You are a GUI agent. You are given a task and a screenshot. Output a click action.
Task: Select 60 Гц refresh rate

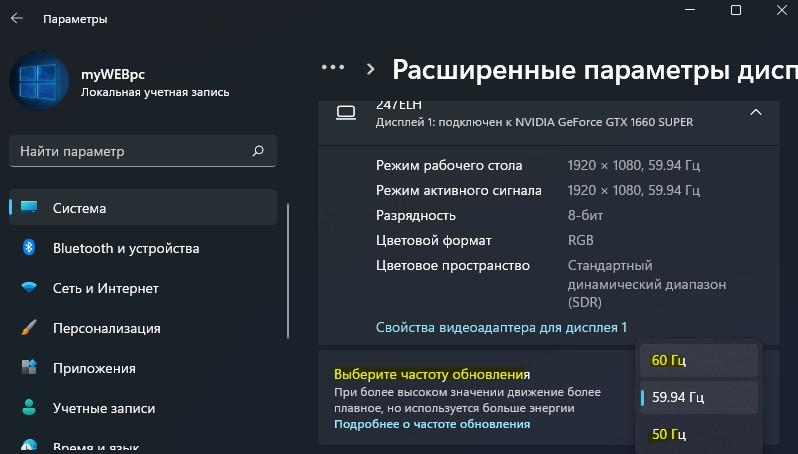click(699, 360)
